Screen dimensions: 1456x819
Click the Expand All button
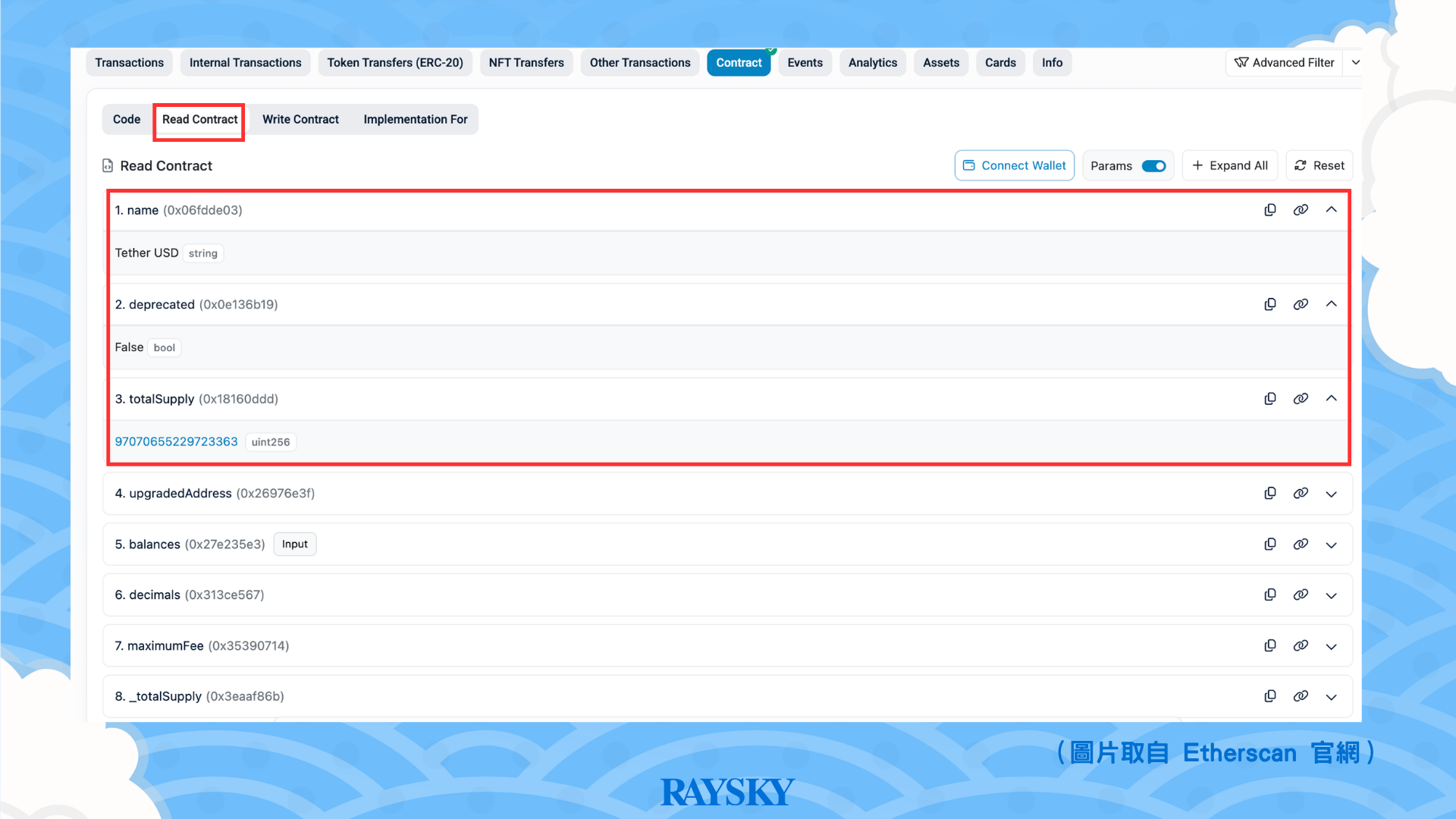[1229, 165]
